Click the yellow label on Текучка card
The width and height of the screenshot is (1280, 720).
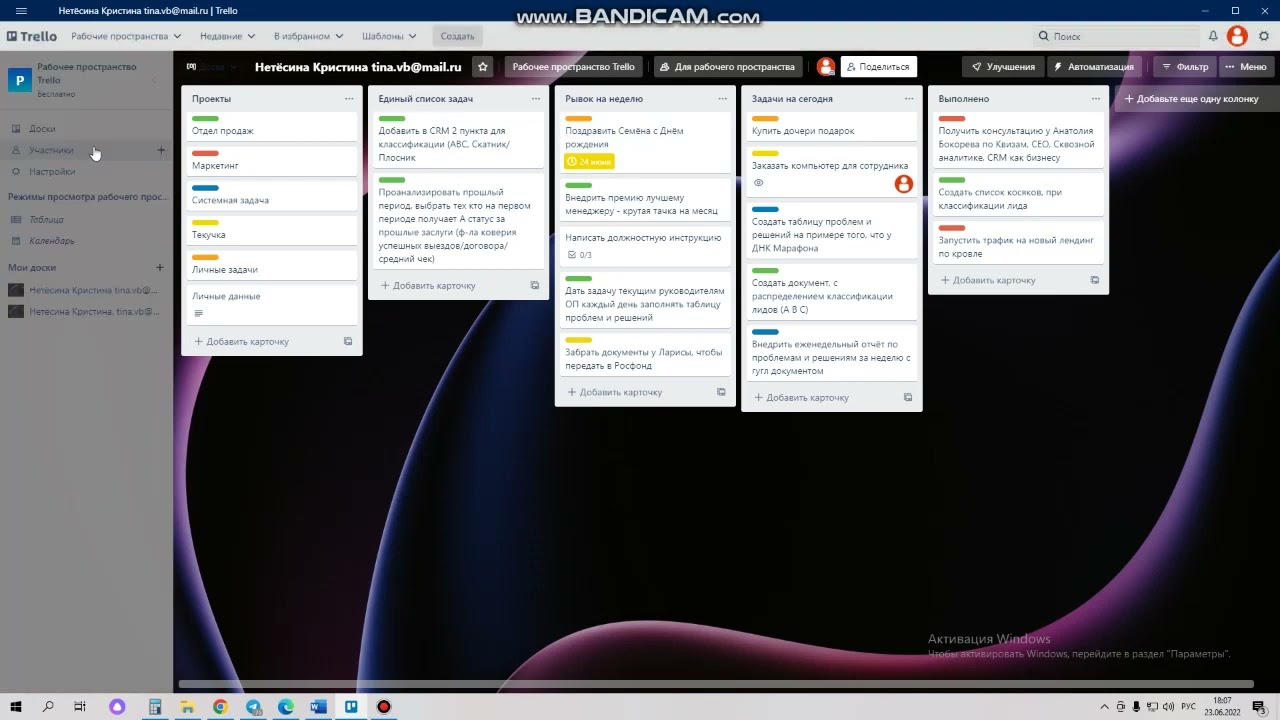tap(205, 223)
